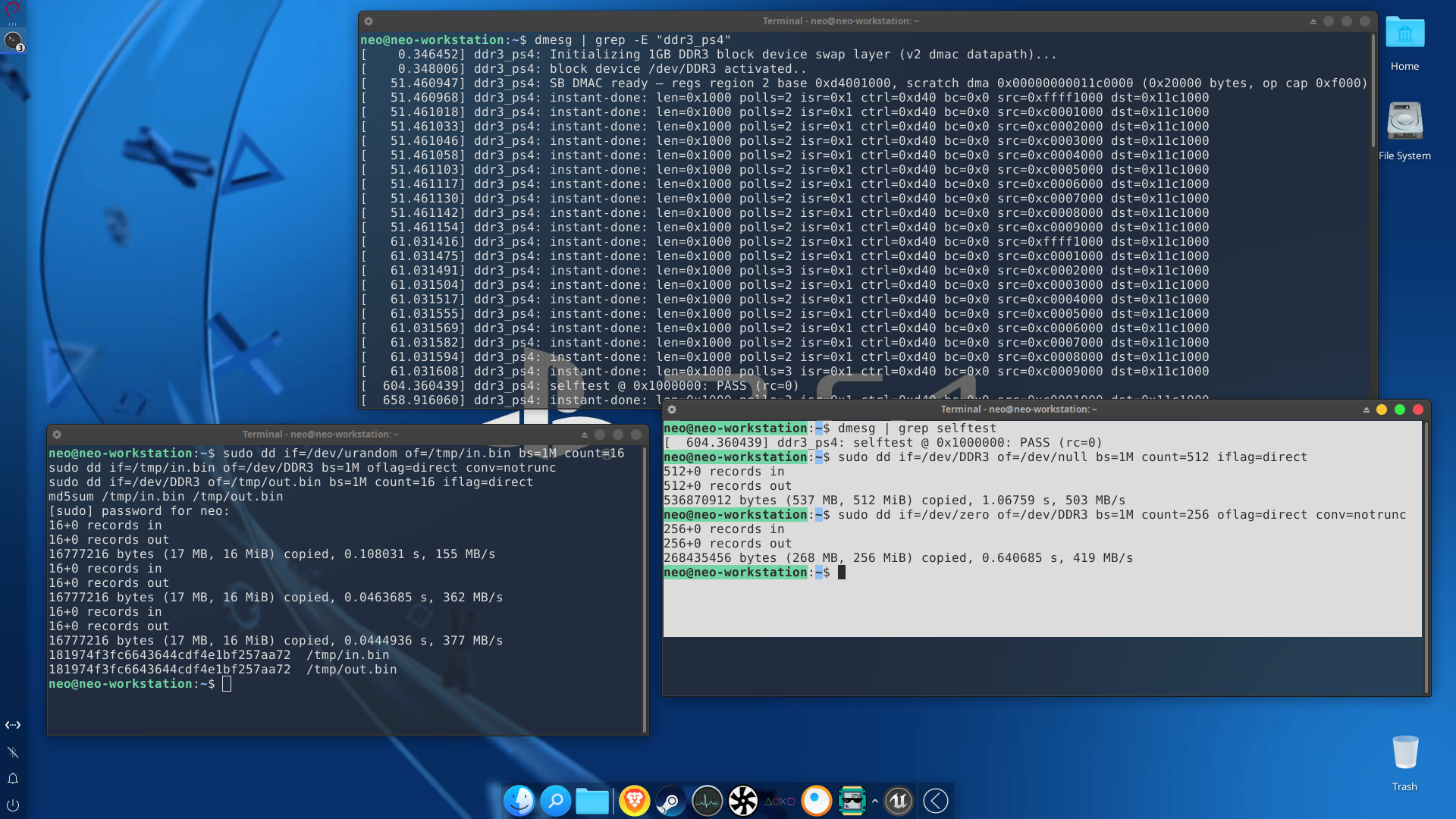Open the CPU chip app icon

coord(852,801)
